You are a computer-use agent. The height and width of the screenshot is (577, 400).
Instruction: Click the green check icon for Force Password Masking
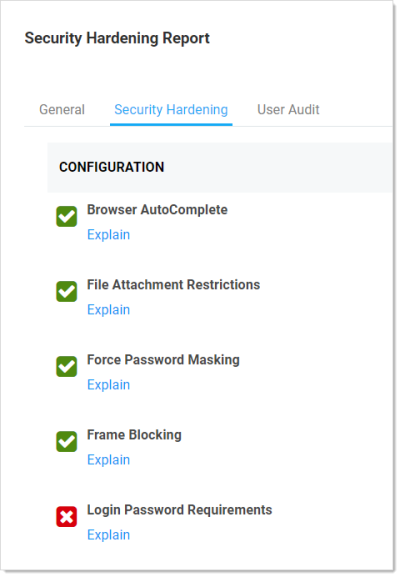coord(67,367)
